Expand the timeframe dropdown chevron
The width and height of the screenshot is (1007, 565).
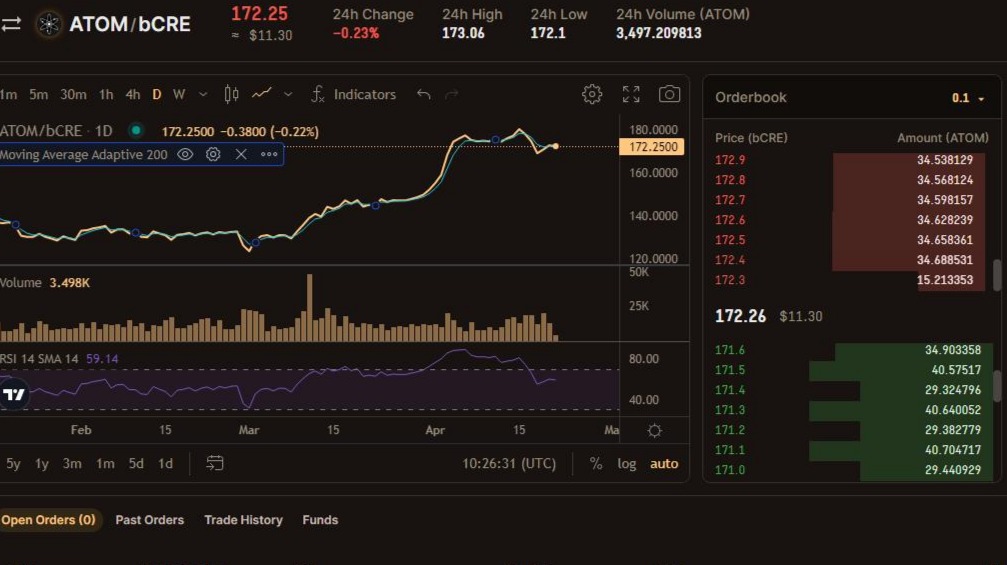coord(203,94)
